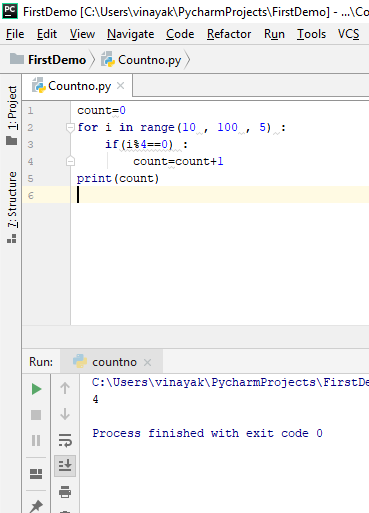Close the Countno.py editor tab
369x513 pixels.
pyautogui.click(x=121, y=86)
